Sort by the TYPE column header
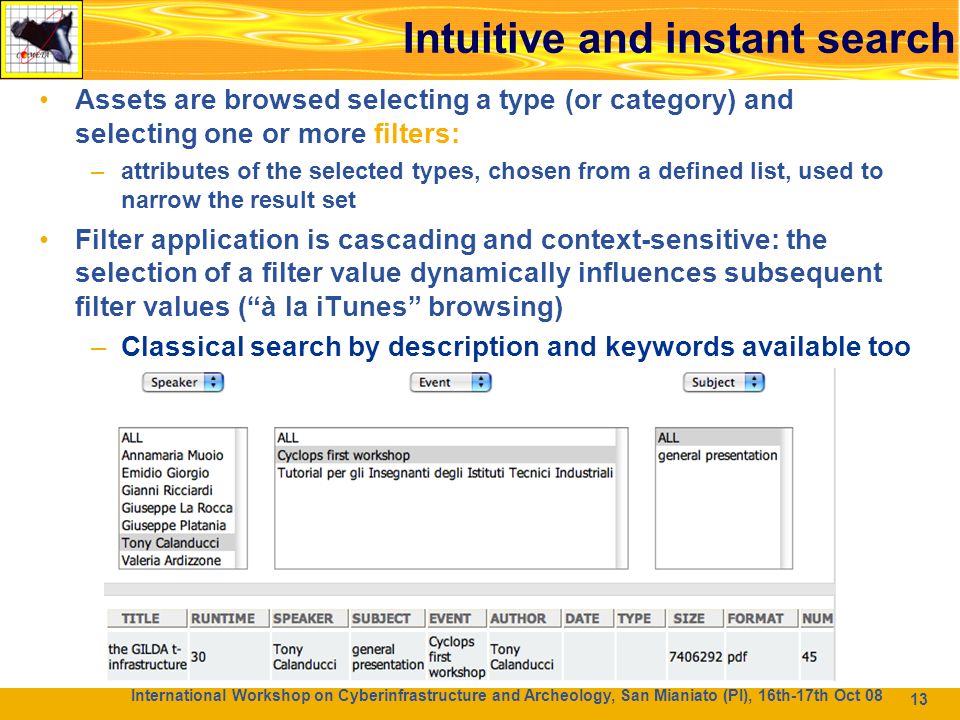Image resolution: width=960 pixels, height=720 pixels. (x=640, y=618)
